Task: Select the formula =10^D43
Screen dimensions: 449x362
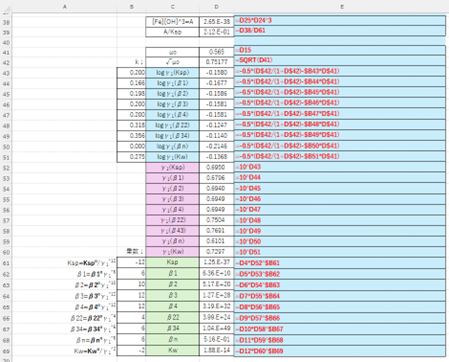Action: pyautogui.click(x=340, y=167)
